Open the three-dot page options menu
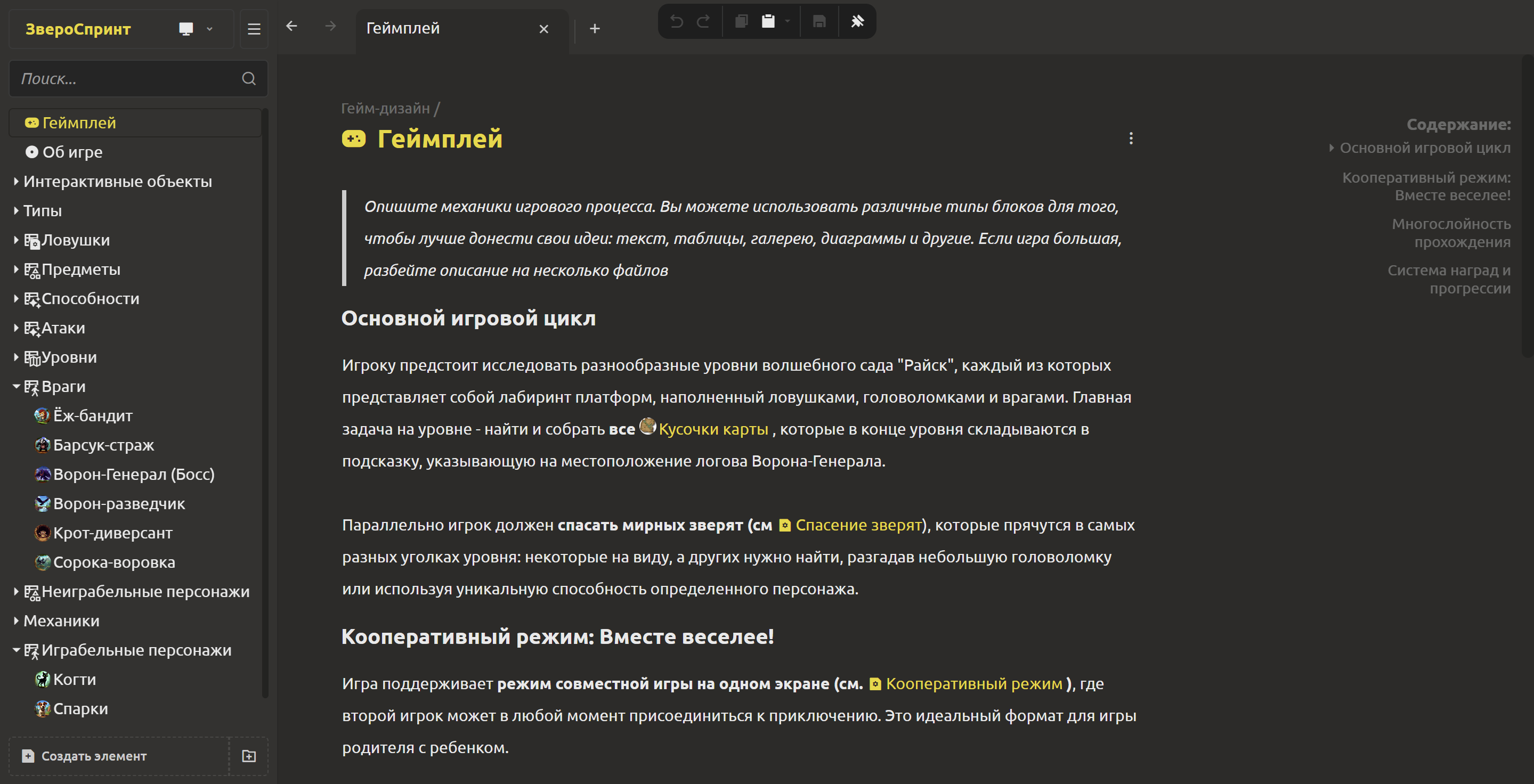The height and width of the screenshot is (784, 1534). (x=1131, y=138)
